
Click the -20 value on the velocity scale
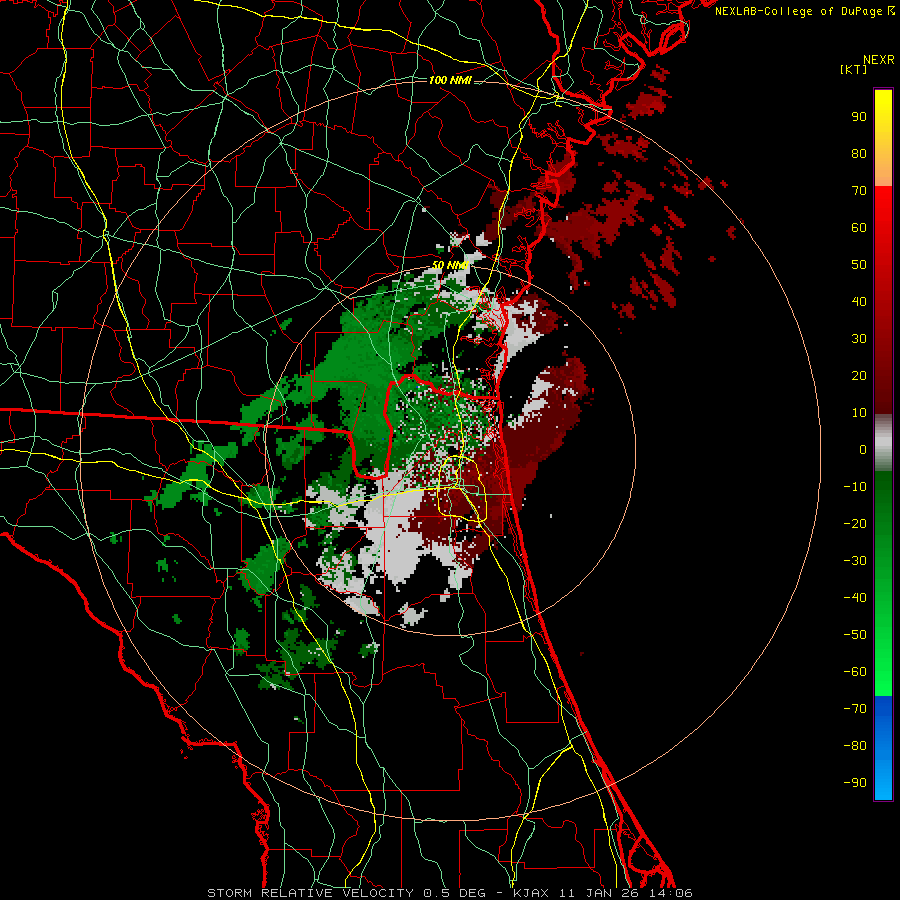click(855, 524)
